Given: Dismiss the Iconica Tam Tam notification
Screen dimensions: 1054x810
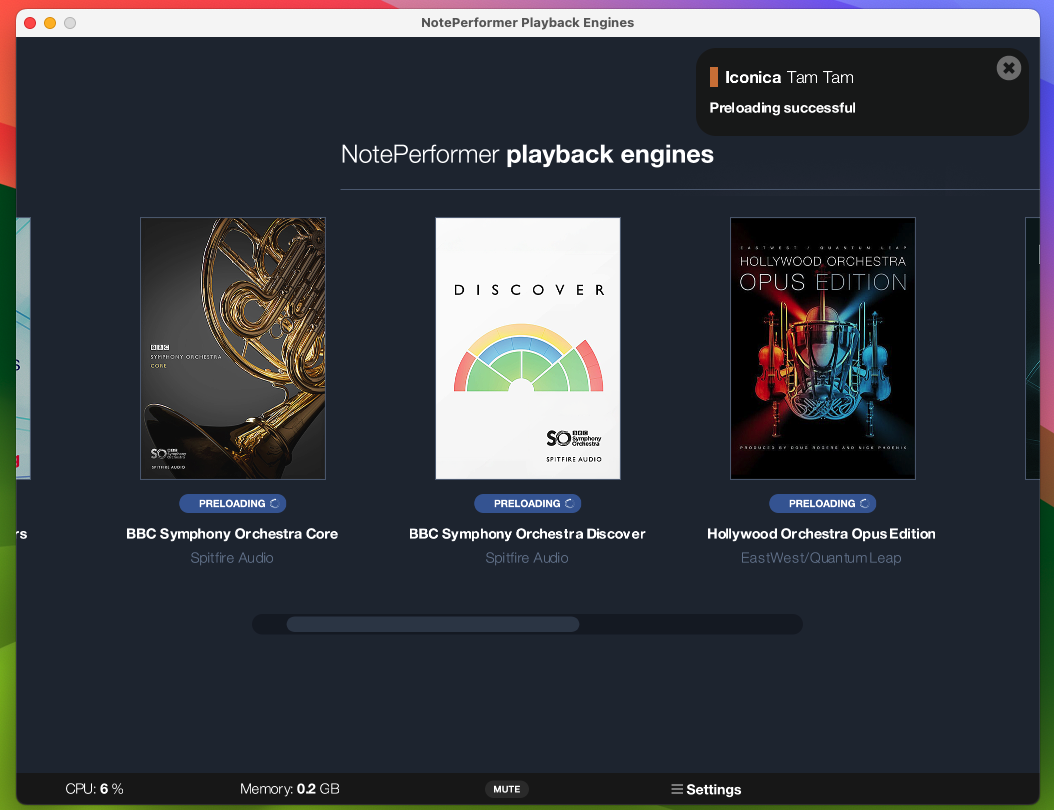Looking at the screenshot, I should click(x=1008, y=68).
